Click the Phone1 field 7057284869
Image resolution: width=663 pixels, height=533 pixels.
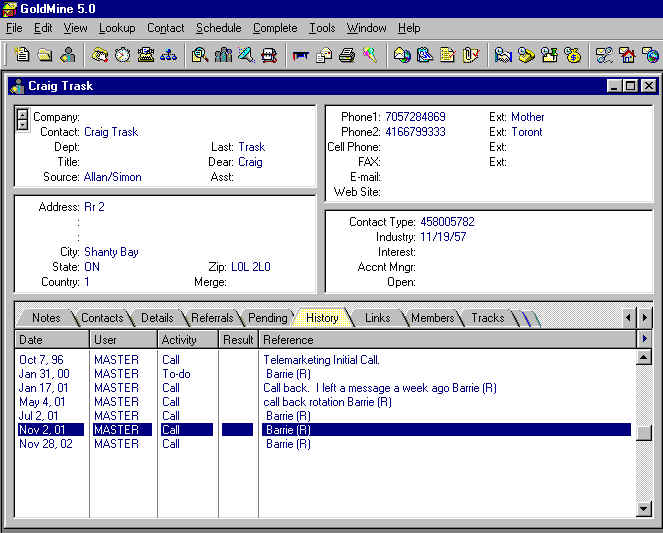click(x=415, y=117)
